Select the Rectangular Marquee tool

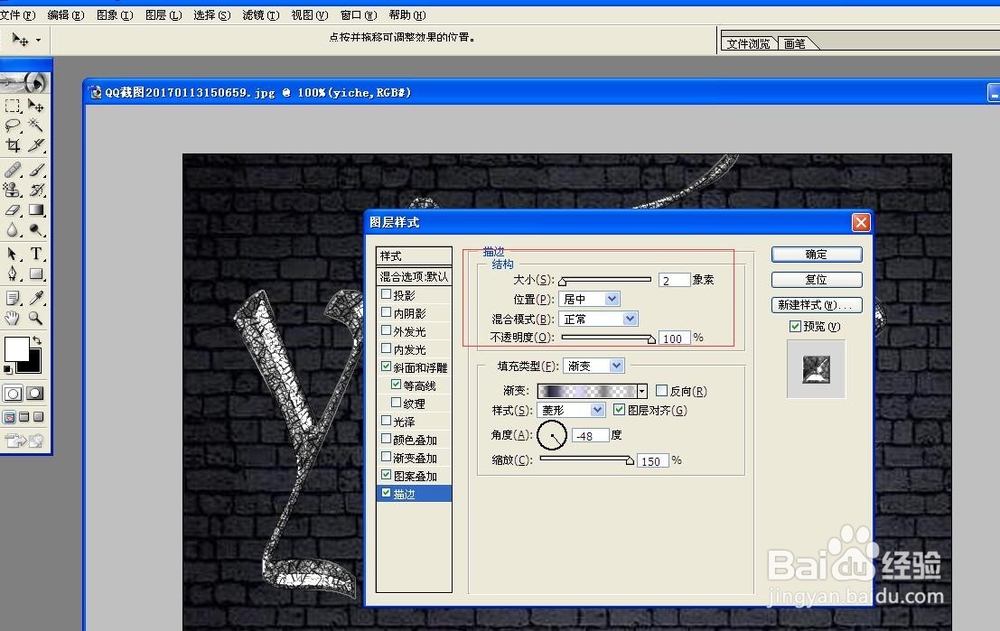coord(13,106)
